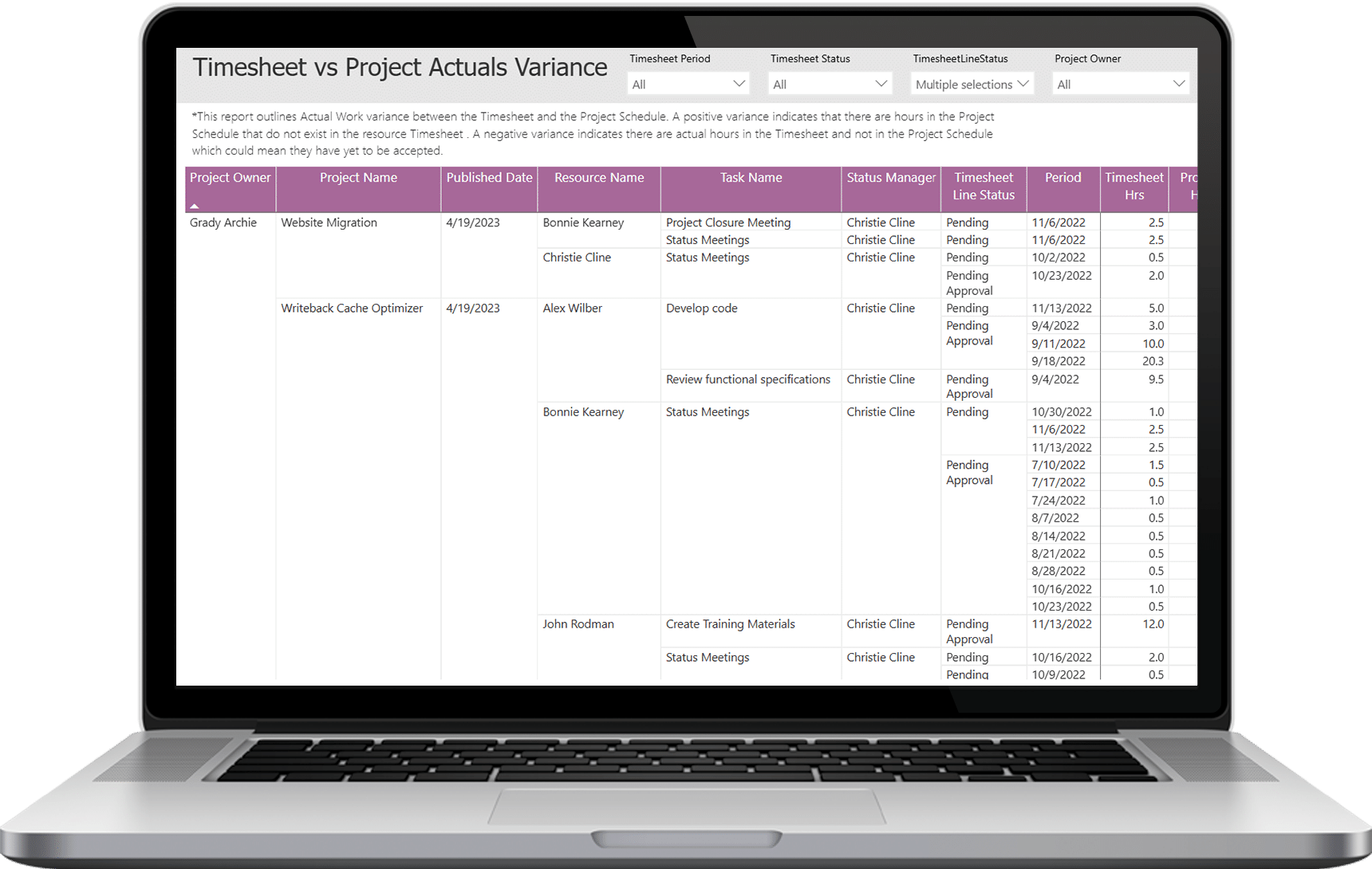The width and height of the screenshot is (1372, 869).
Task: Click the sort arrow in Project Owner header
Action: tap(195, 206)
